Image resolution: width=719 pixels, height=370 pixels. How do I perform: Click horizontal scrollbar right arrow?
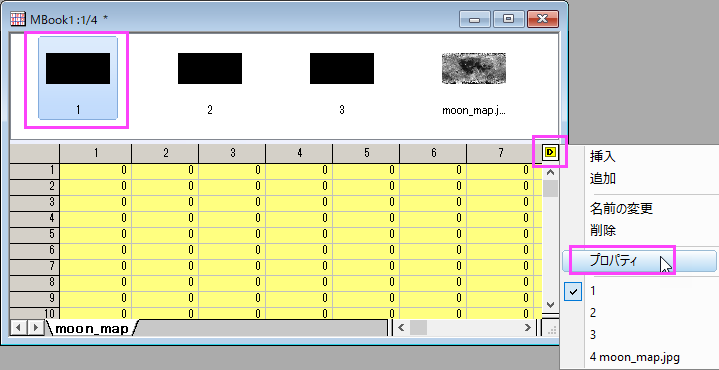[528, 327]
